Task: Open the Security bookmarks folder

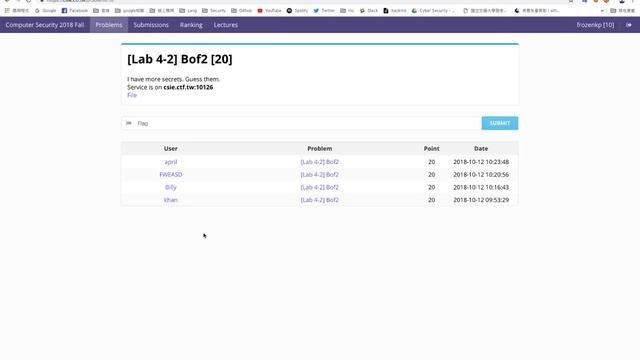Action: (214, 11)
